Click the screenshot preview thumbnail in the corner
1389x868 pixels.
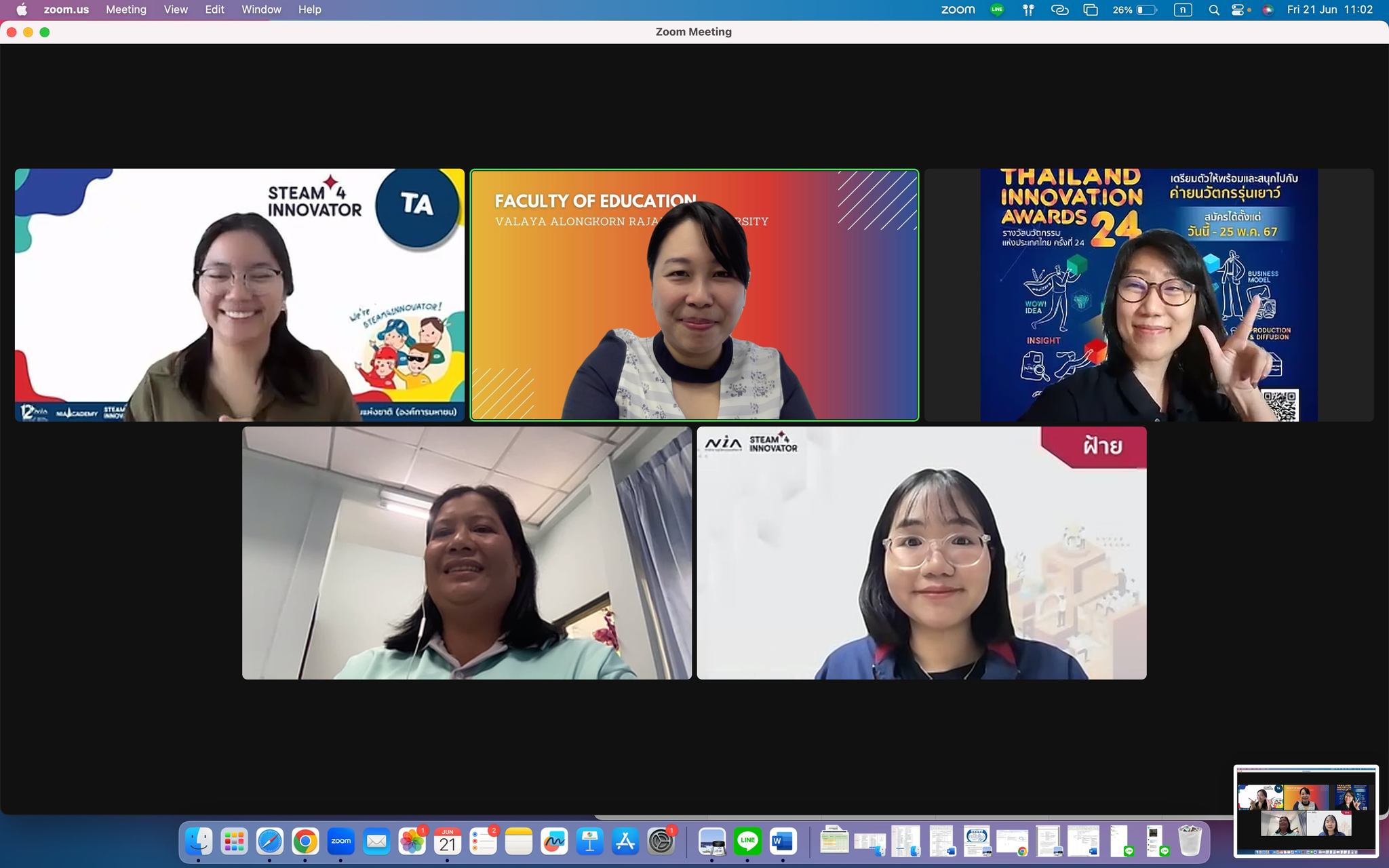(x=1306, y=810)
